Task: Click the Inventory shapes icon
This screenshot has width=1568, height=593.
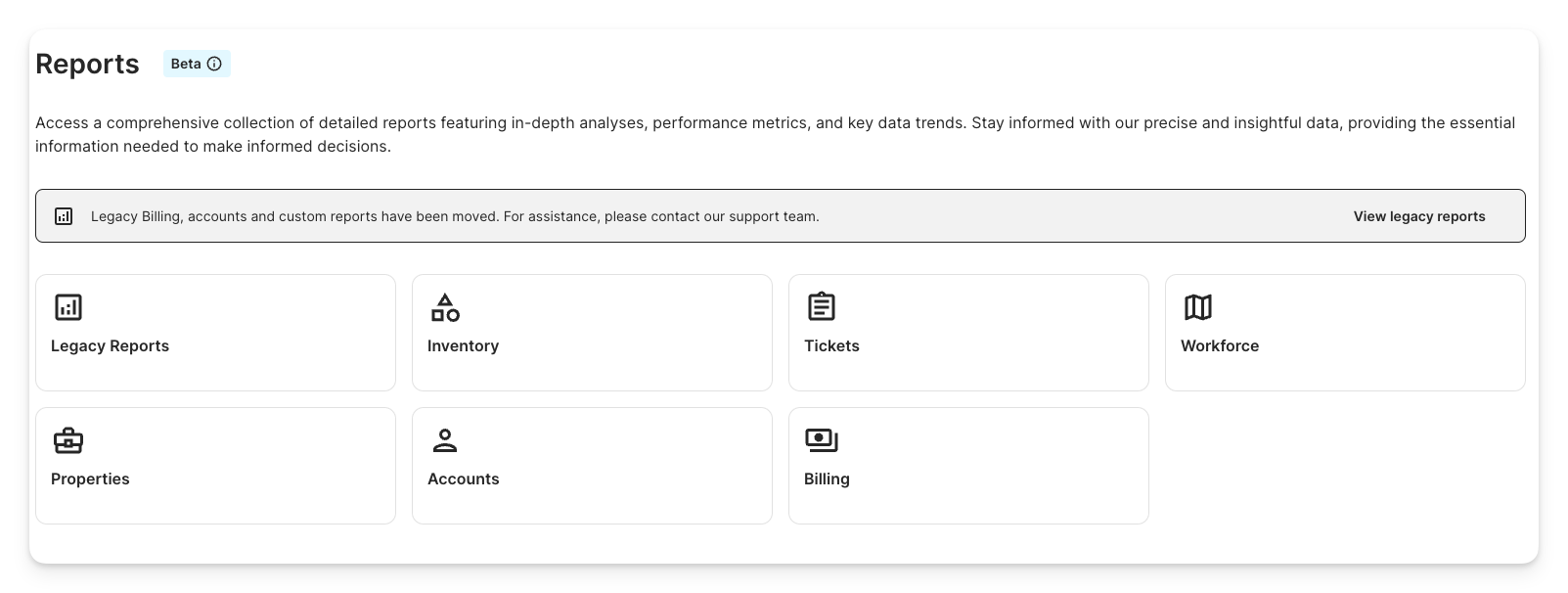Action: click(x=445, y=307)
